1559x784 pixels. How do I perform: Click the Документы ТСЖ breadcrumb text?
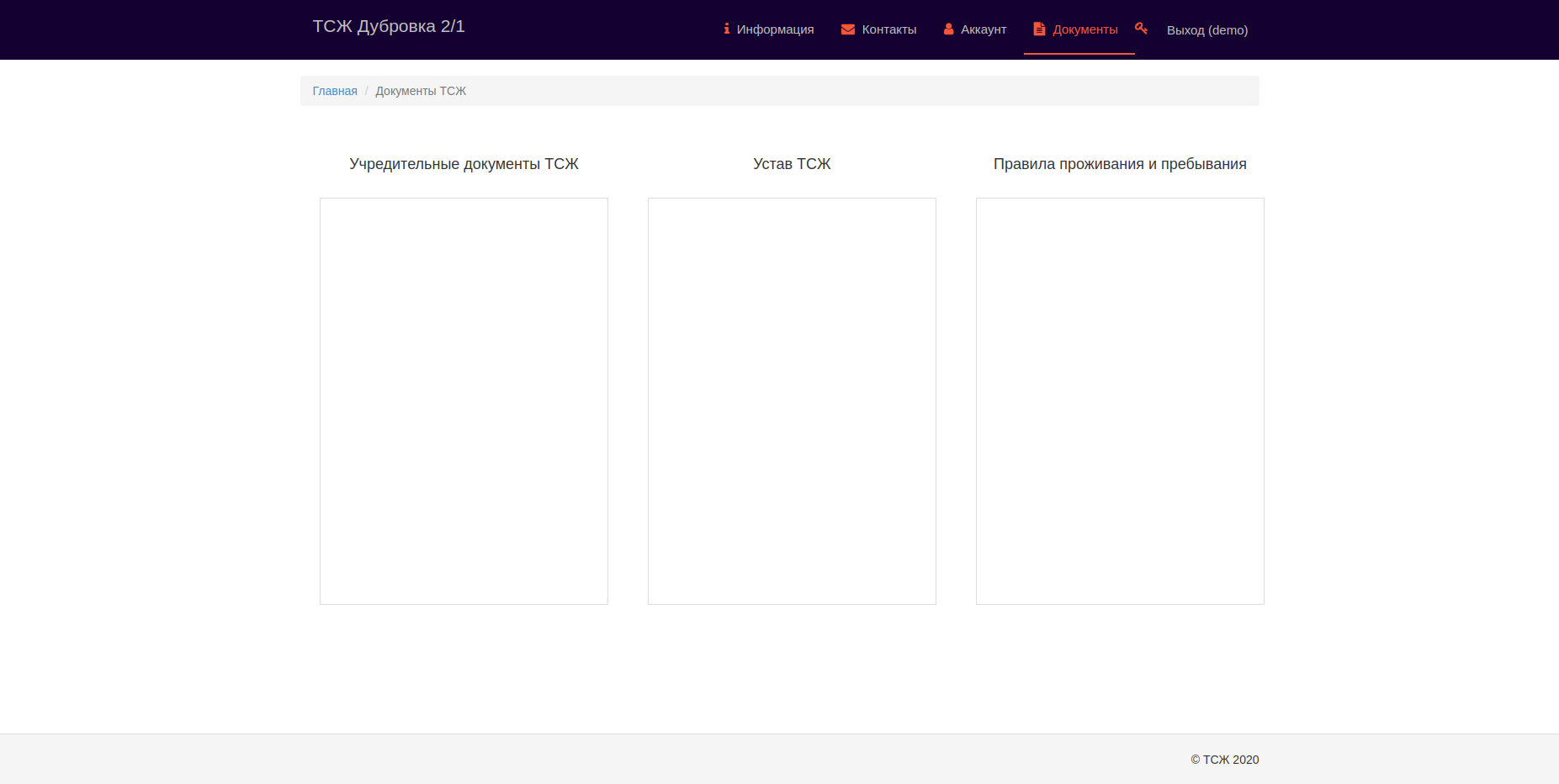pos(421,91)
